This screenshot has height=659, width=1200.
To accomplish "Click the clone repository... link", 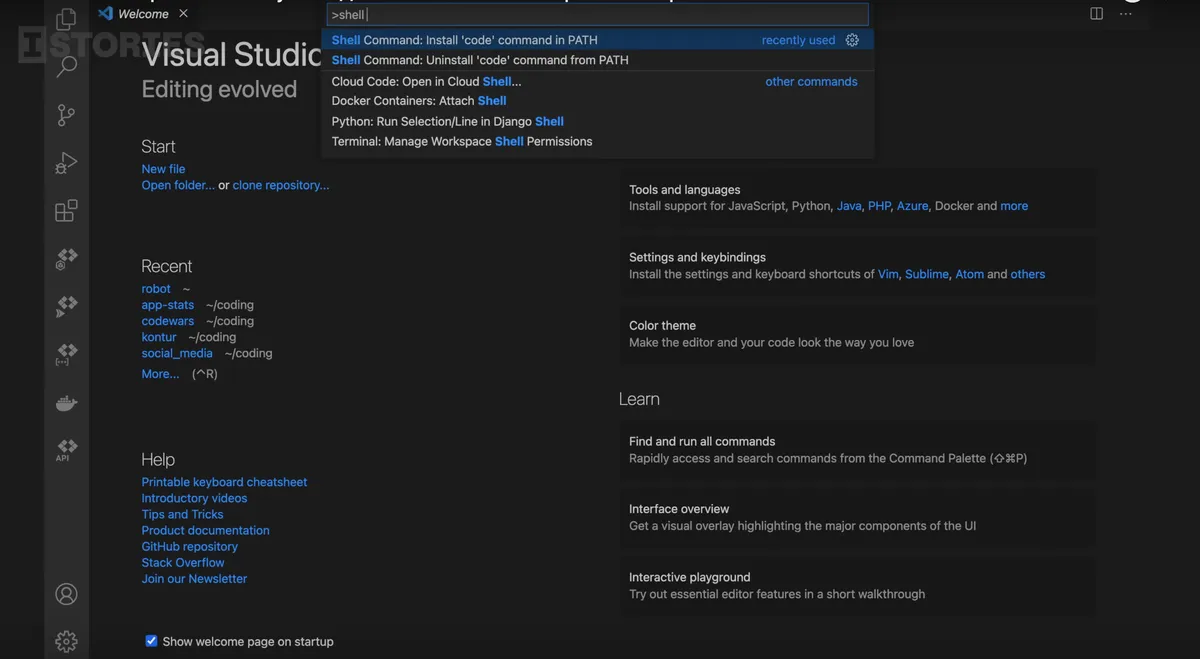I will click(281, 185).
